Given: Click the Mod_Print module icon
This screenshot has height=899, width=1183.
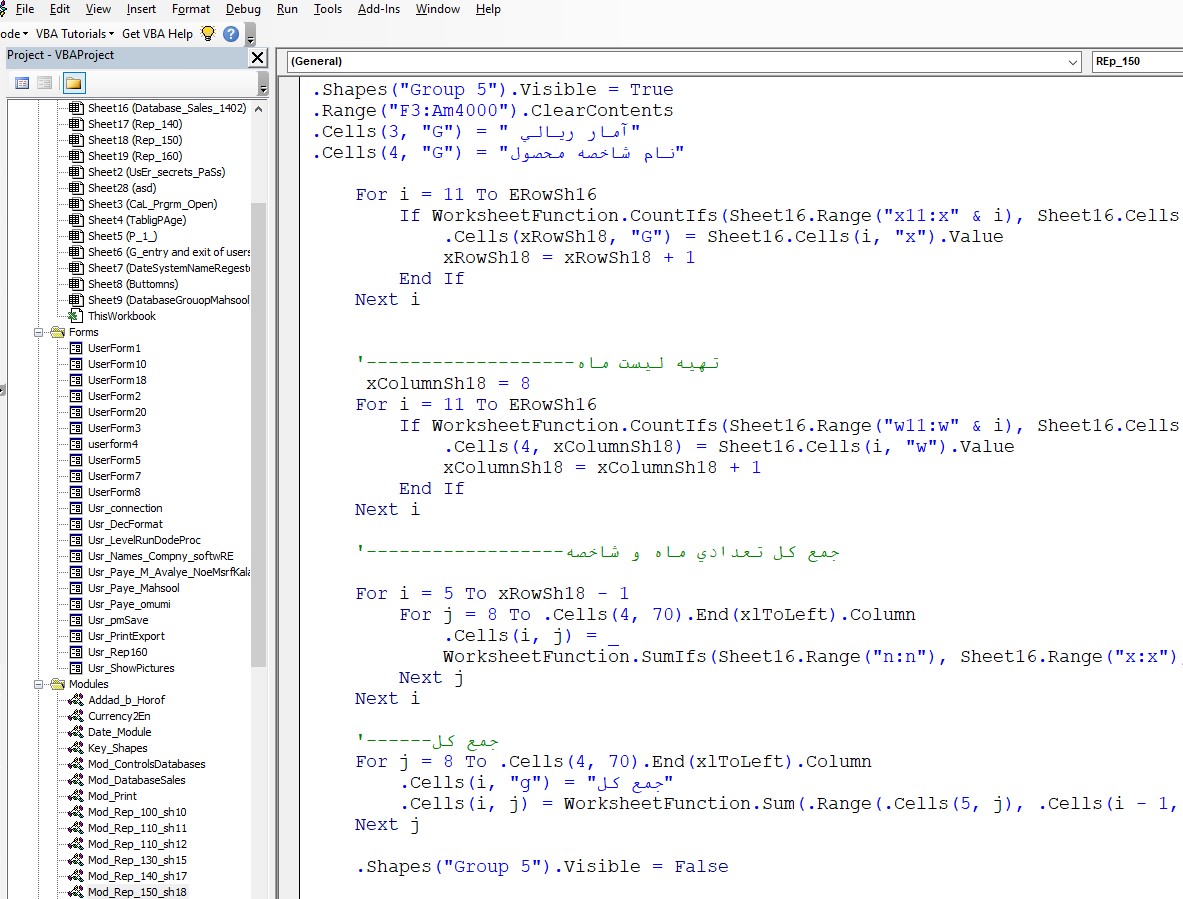Looking at the screenshot, I should pos(75,796).
